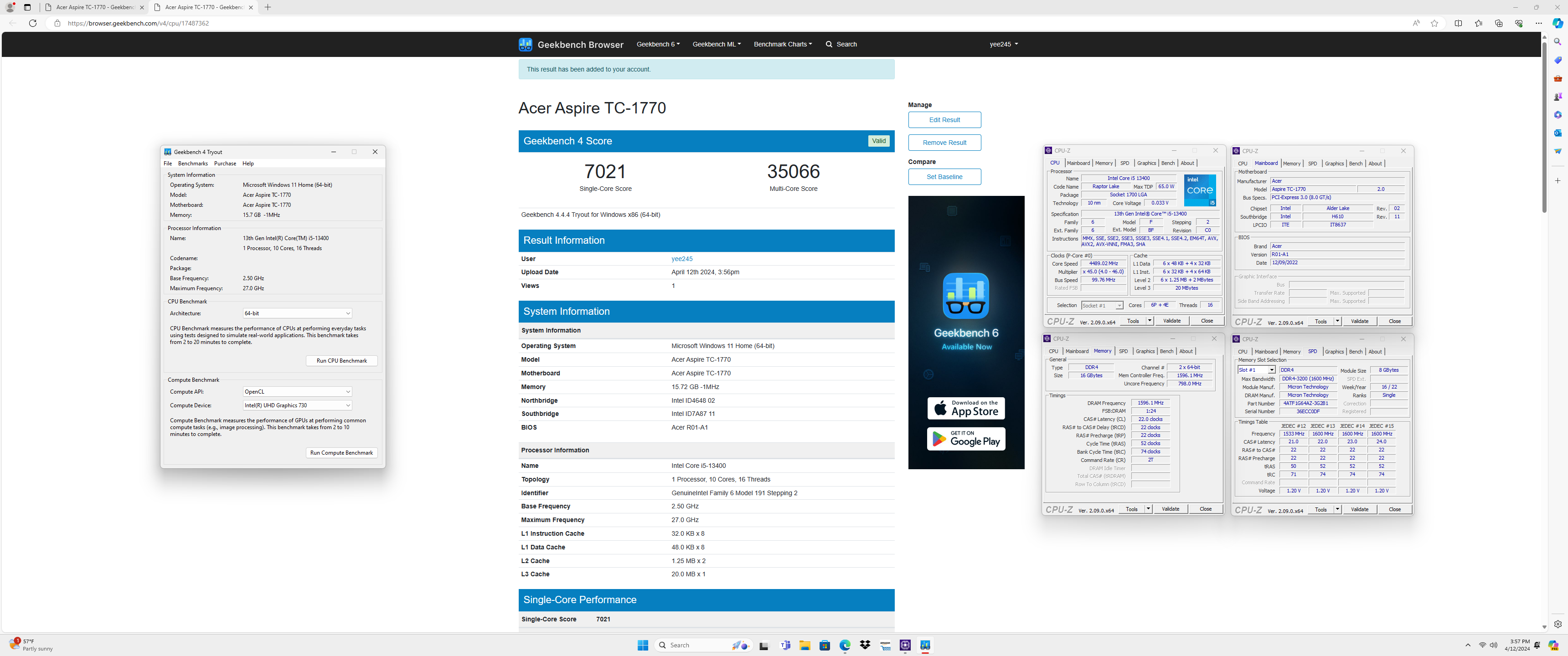Open Microsoft Teams from taskbar
The height and width of the screenshot is (656, 1568).
785,645
